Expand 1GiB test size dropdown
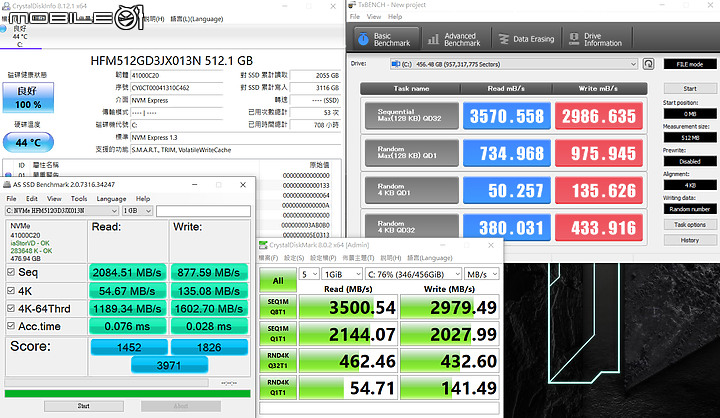The image size is (720, 418). pyautogui.click(x=342, y=274)
